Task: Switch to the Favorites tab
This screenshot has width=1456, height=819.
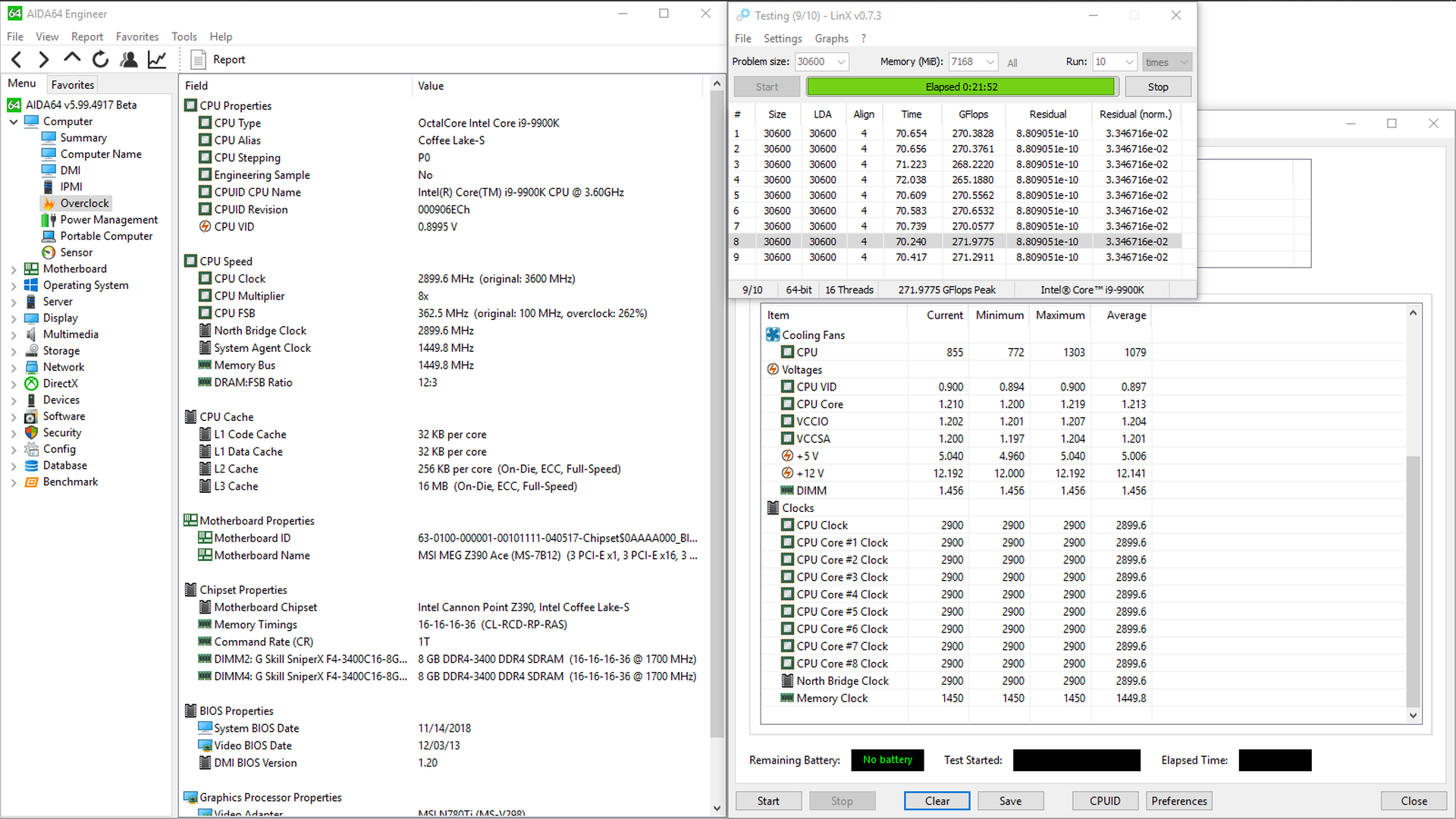Action: pyautogui.click(x=73, y=85)
